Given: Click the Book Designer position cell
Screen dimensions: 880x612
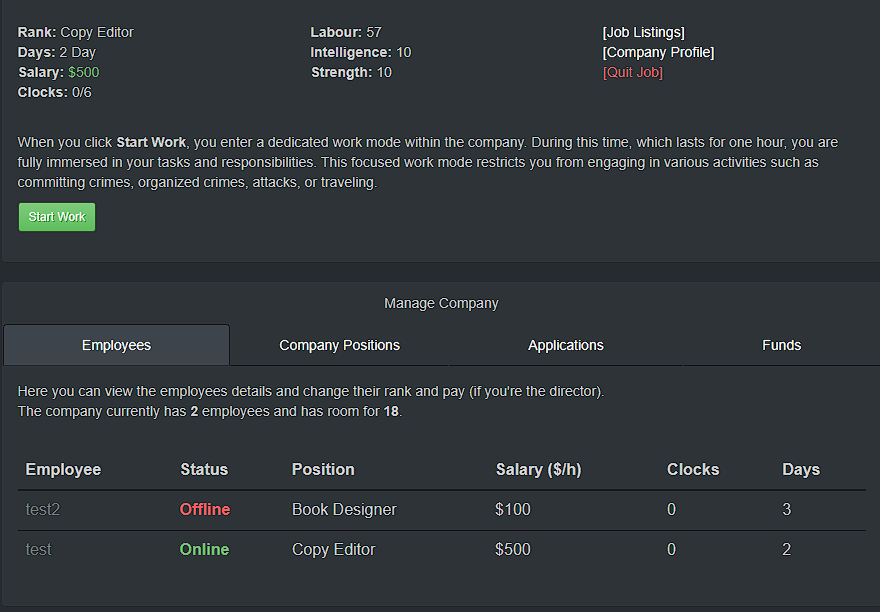Looking at the screenshot, I should click(x=344, y=509).
